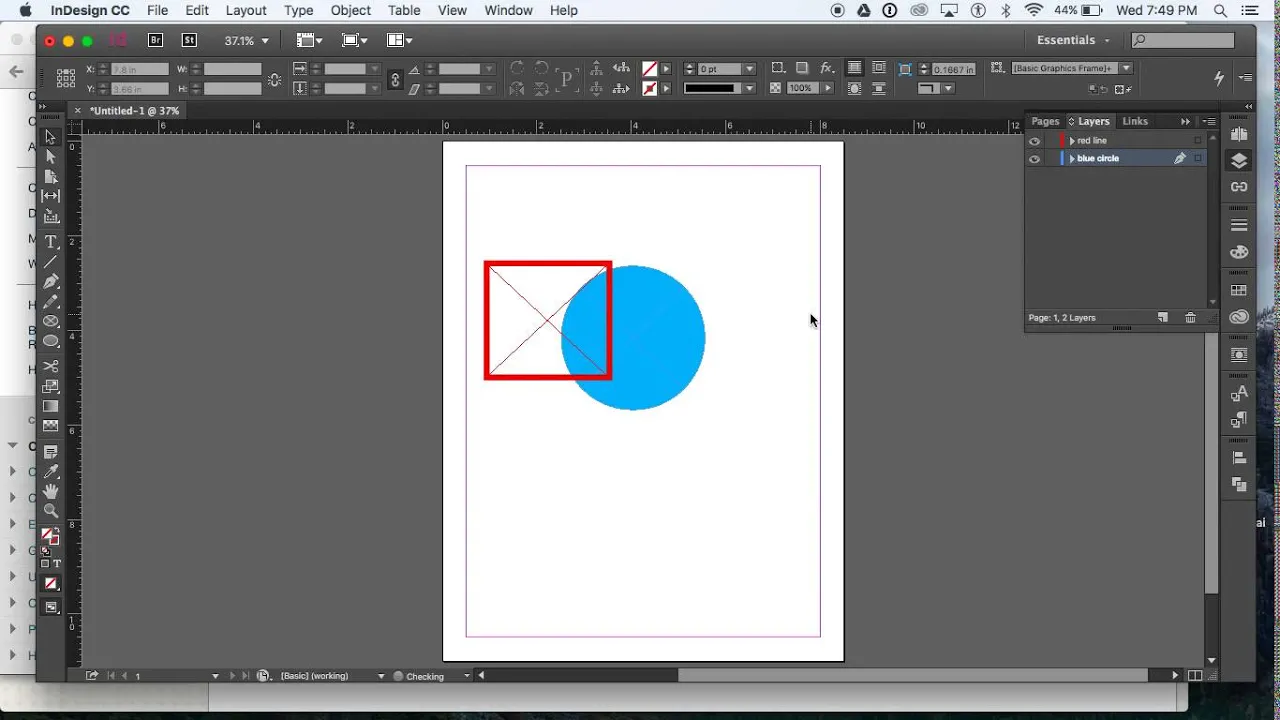
Task: Click the Untitled-1 @ 37% document tab
Action: tap(134, 111)
